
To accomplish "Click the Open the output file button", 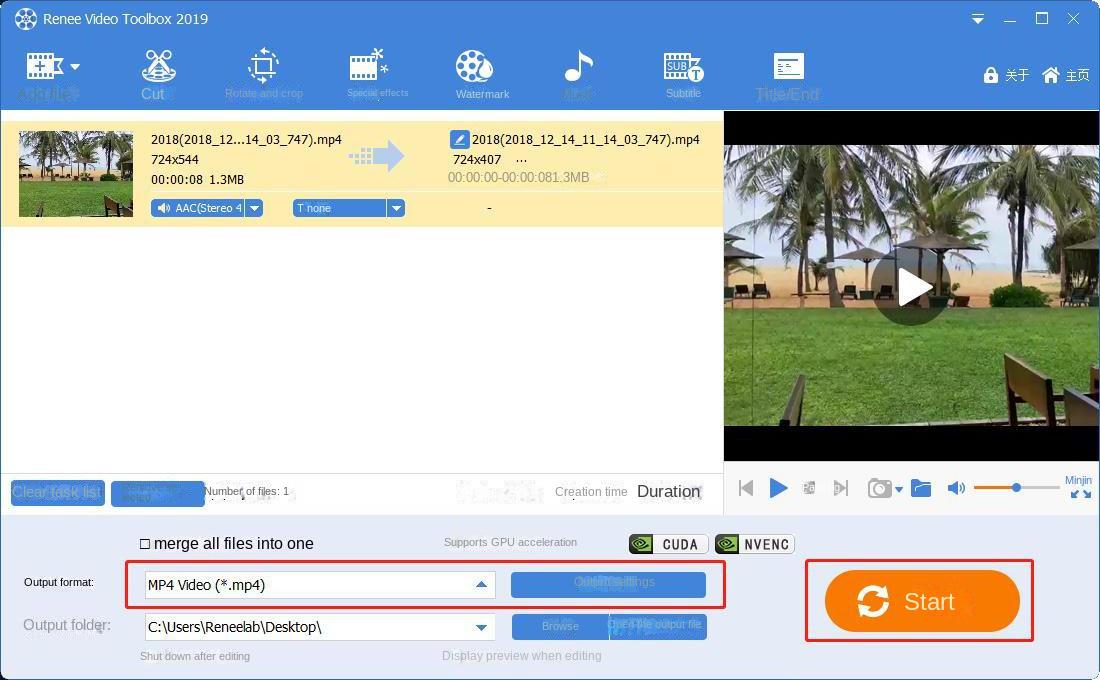I will 658,626.
